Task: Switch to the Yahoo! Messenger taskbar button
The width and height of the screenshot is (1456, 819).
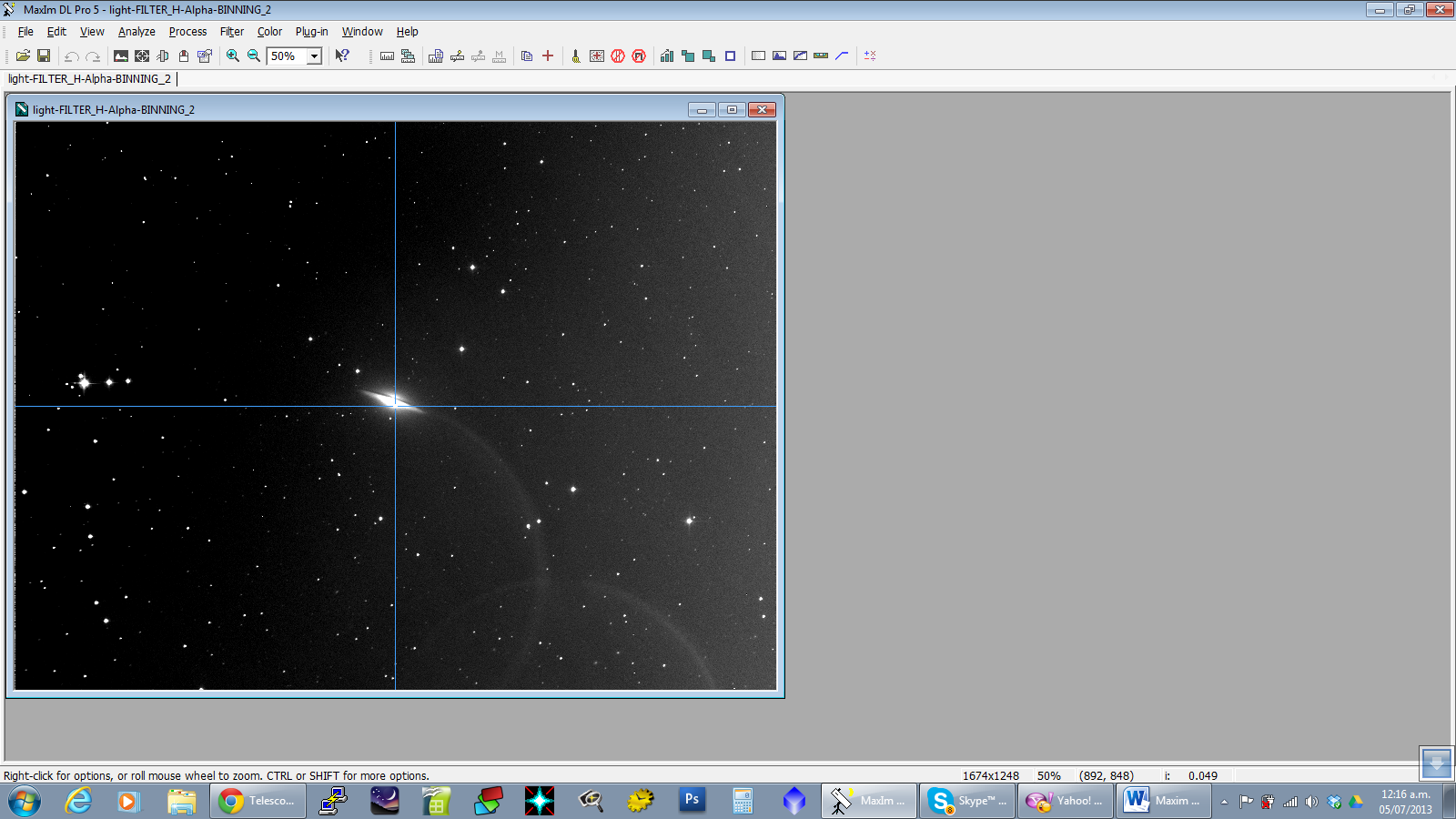Action: [1066, 801]
